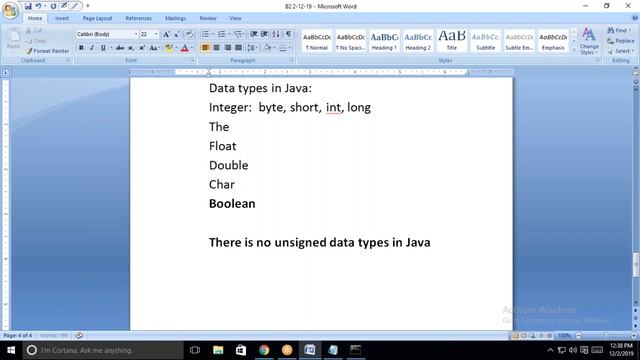The width and height of the screenshot is (640, 360).
Task: Open the Office button menu
Action: pos(10,10)
